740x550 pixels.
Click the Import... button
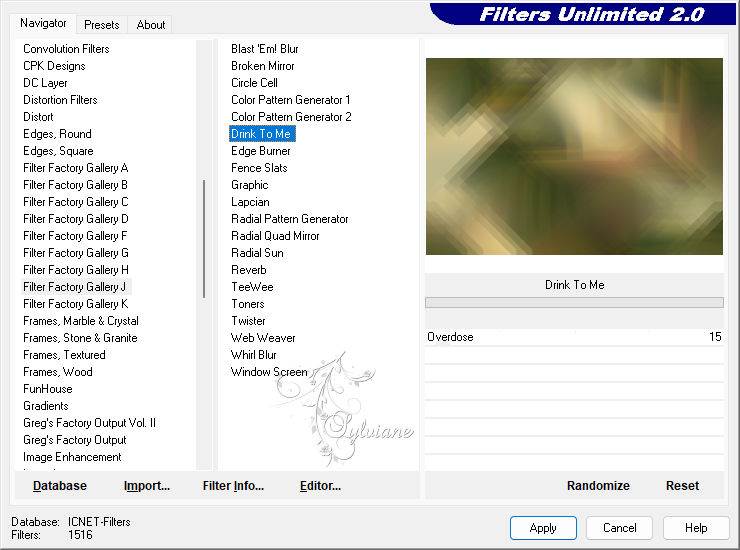(147, 486)
